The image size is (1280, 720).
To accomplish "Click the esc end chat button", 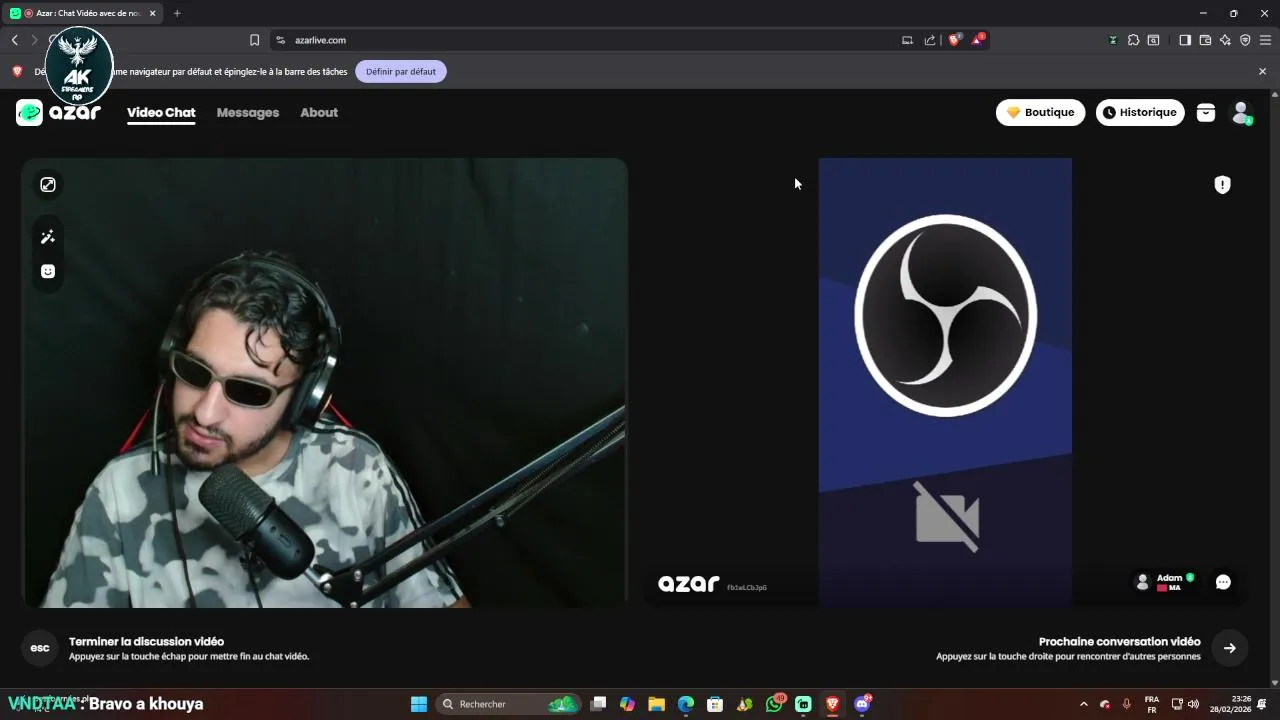I will [x=40, y=648].
